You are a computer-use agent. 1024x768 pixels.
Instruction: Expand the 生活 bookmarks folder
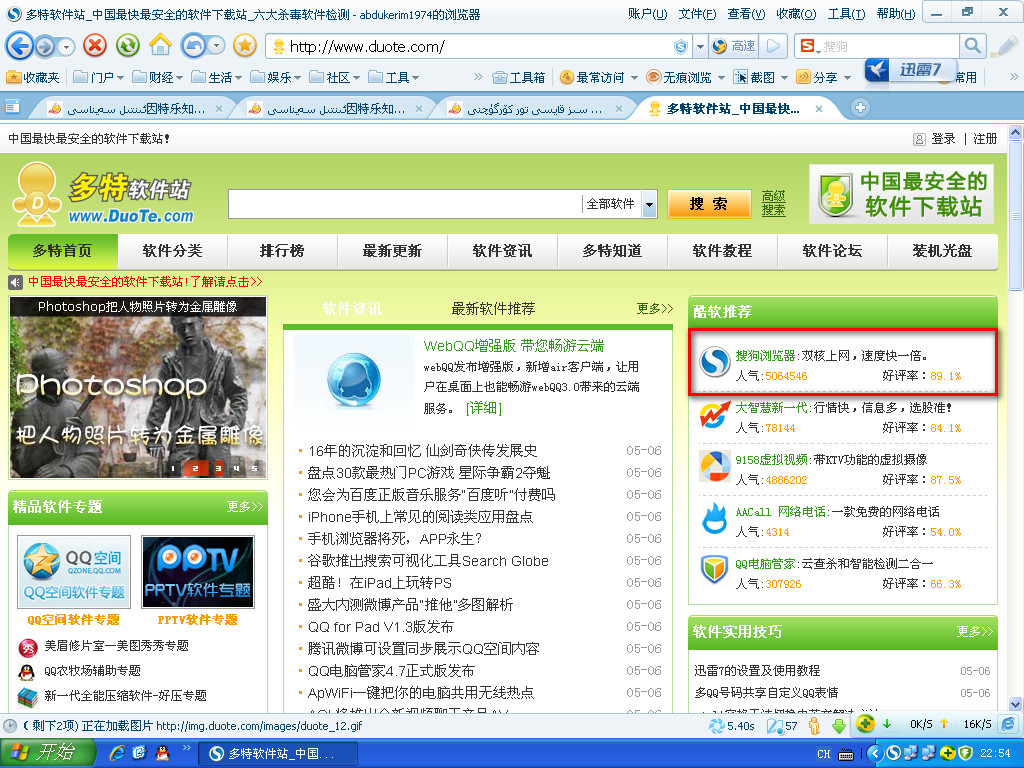(216, 78)
